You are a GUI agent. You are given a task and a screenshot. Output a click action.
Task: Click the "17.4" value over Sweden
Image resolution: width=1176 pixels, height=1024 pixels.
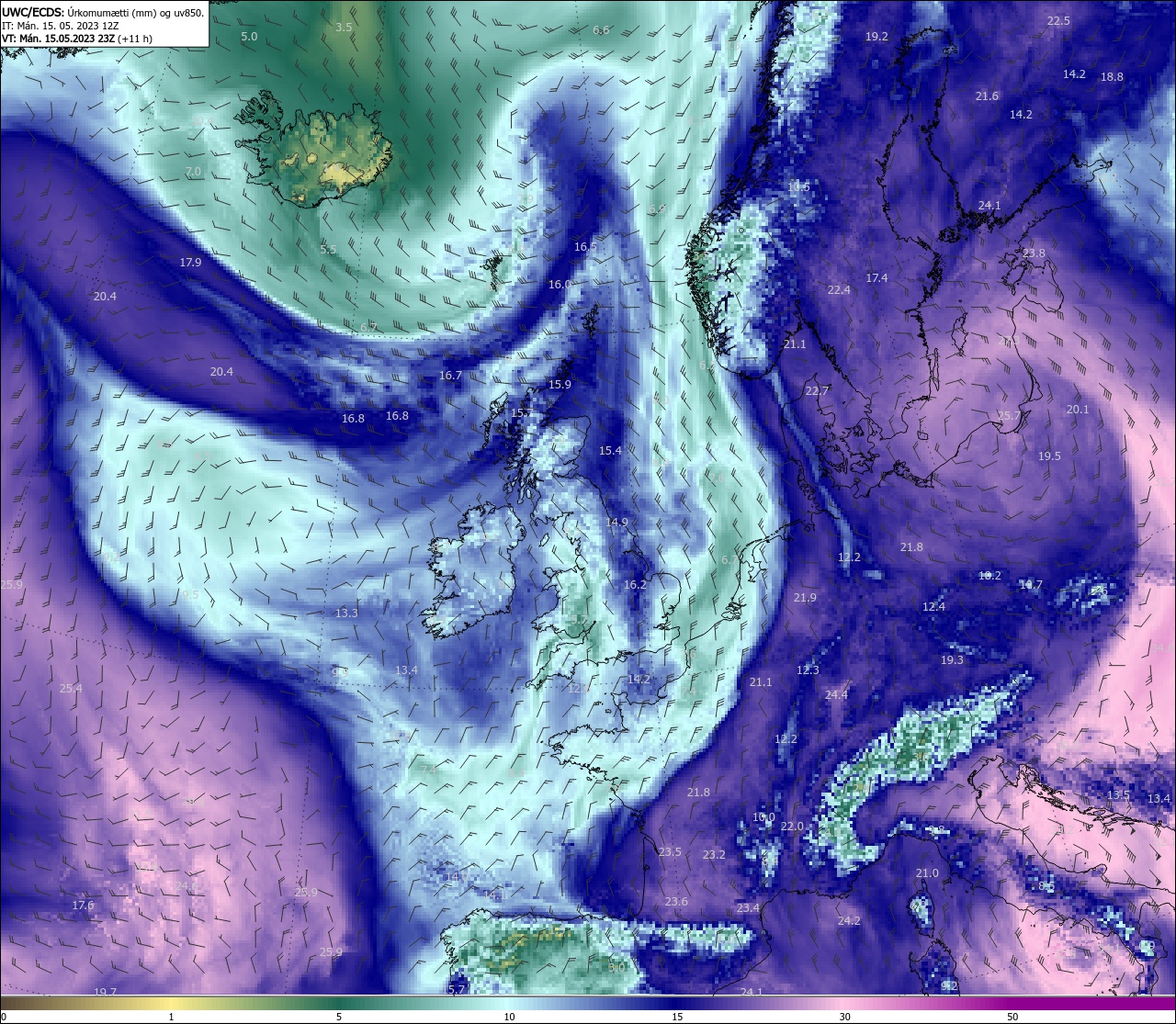(876, 278)
